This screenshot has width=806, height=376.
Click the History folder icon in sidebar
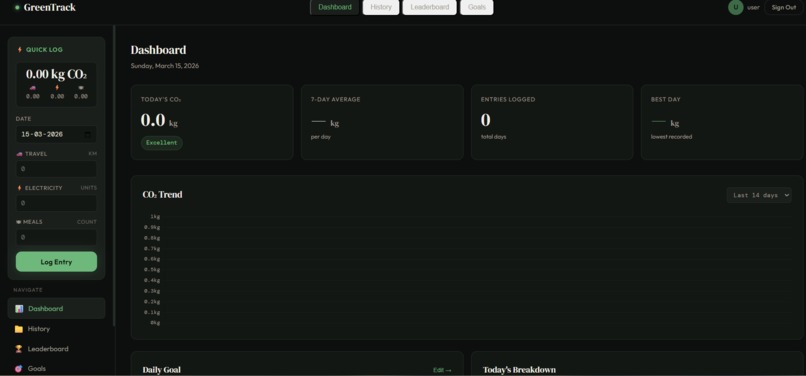point(19,329)
